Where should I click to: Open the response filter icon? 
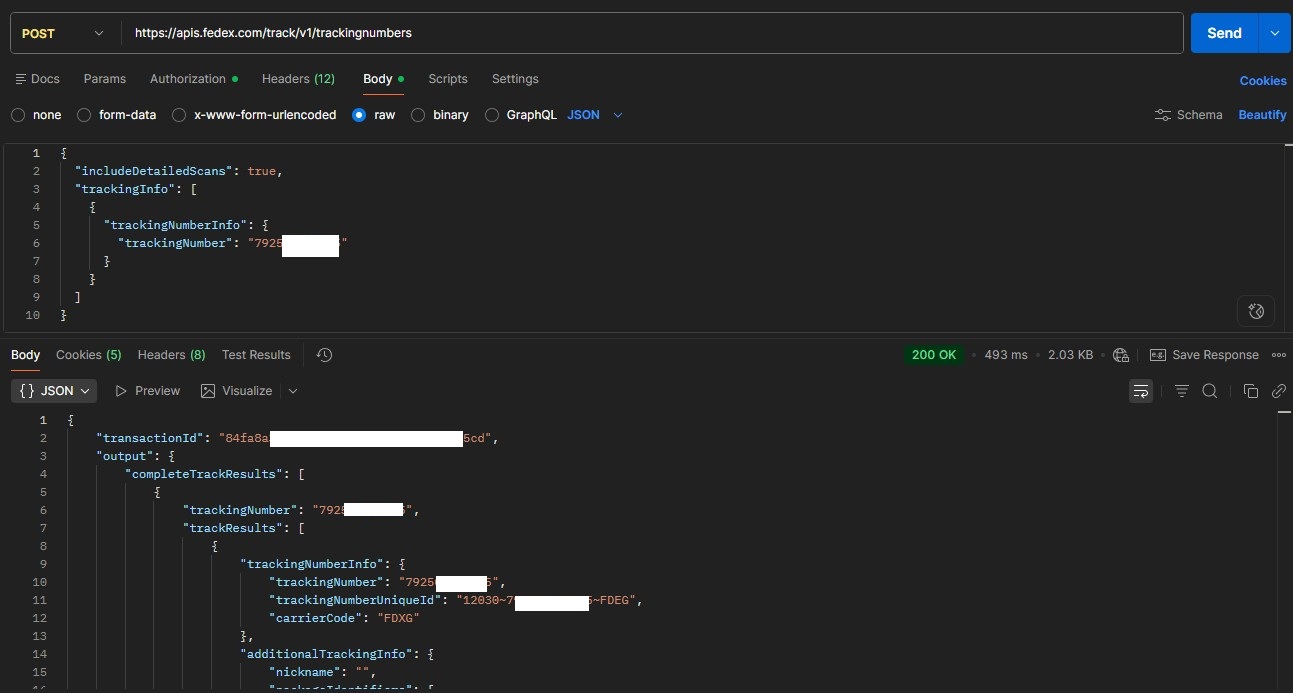point(1181,391)
